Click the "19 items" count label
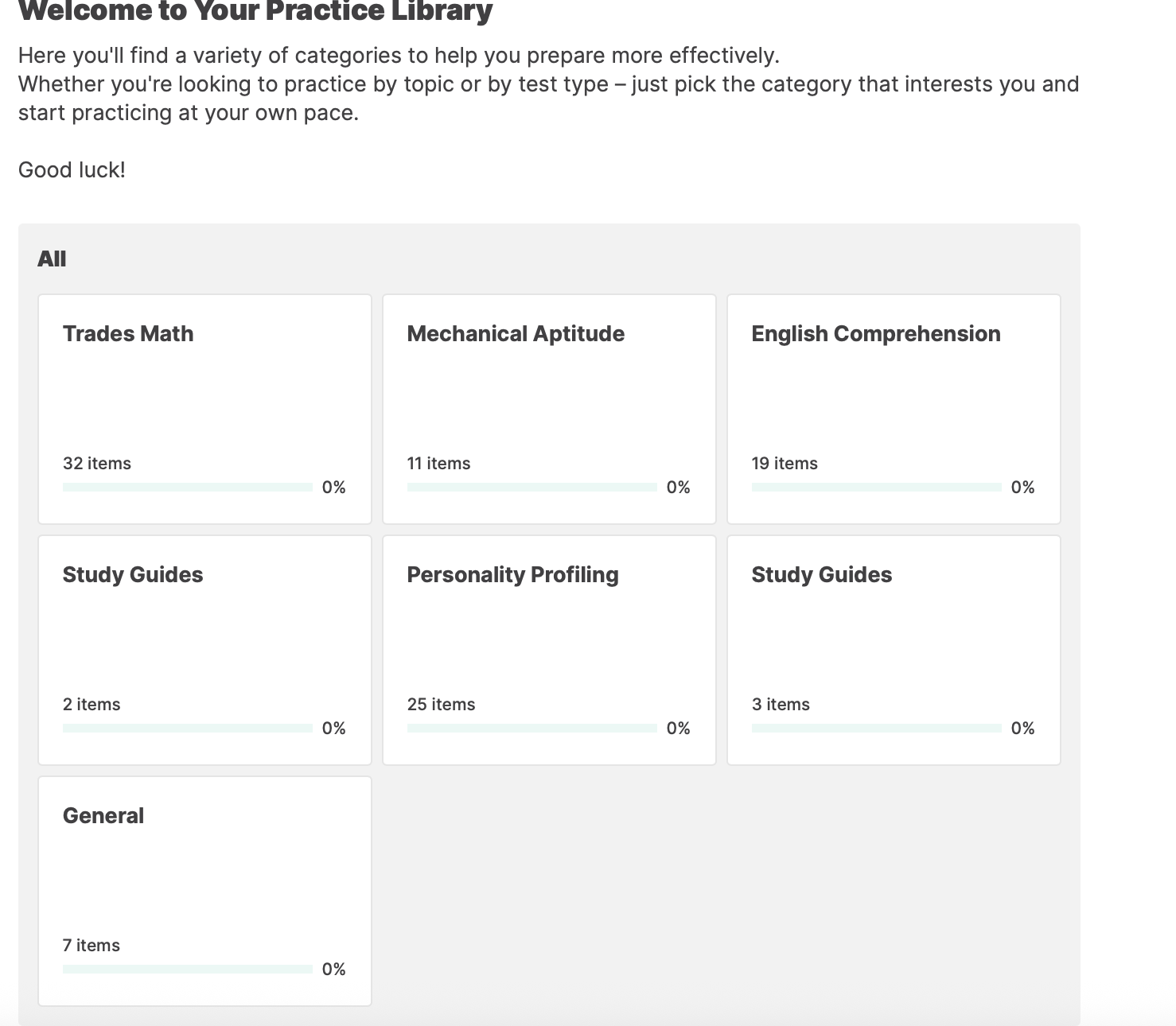The image size is (1176, 1026). pos(785,464)
